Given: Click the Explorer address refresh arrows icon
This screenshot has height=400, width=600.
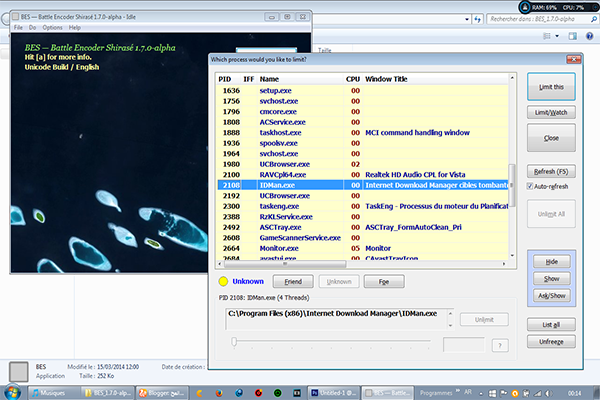Looking at the screenshot, I should pos(478,19).
